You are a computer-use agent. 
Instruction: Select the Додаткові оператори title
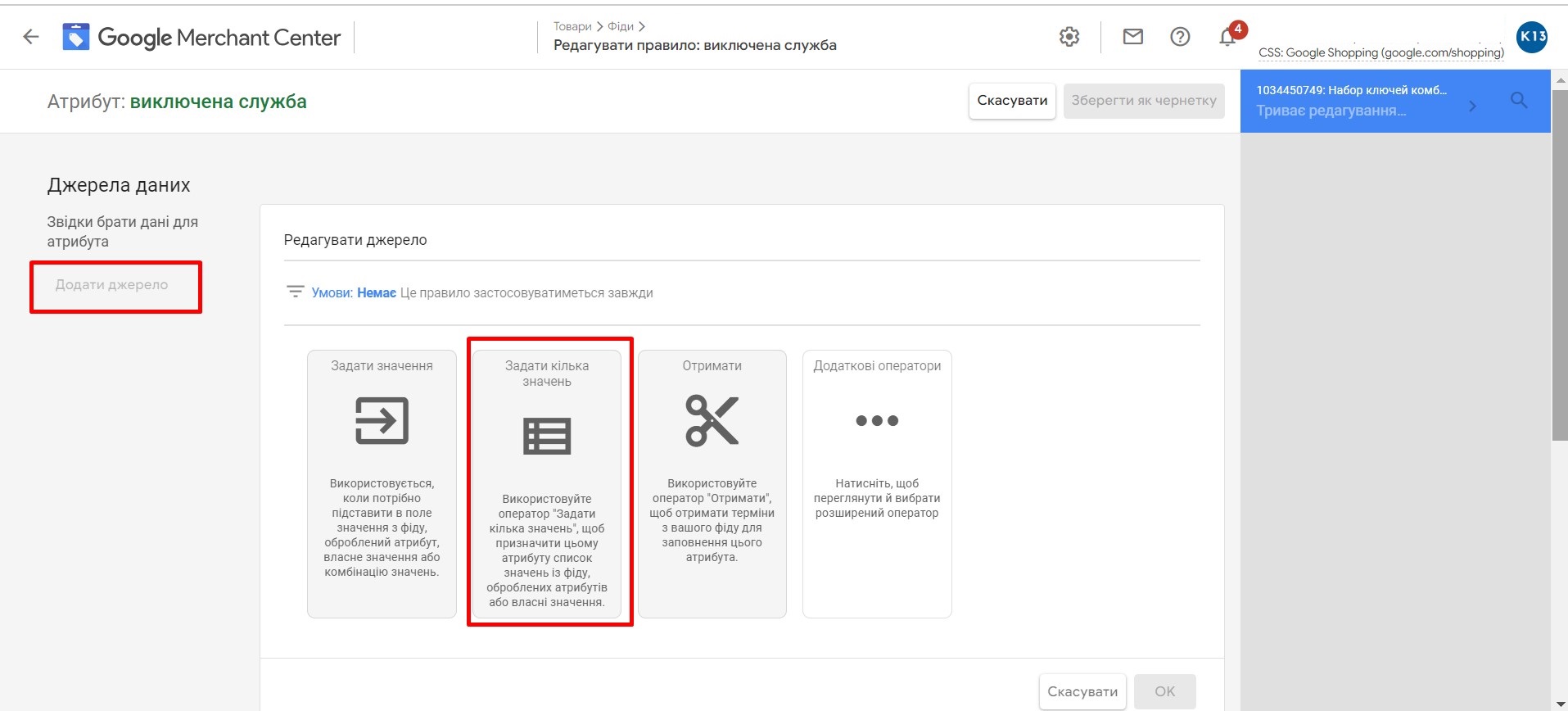tap(877, 366)
